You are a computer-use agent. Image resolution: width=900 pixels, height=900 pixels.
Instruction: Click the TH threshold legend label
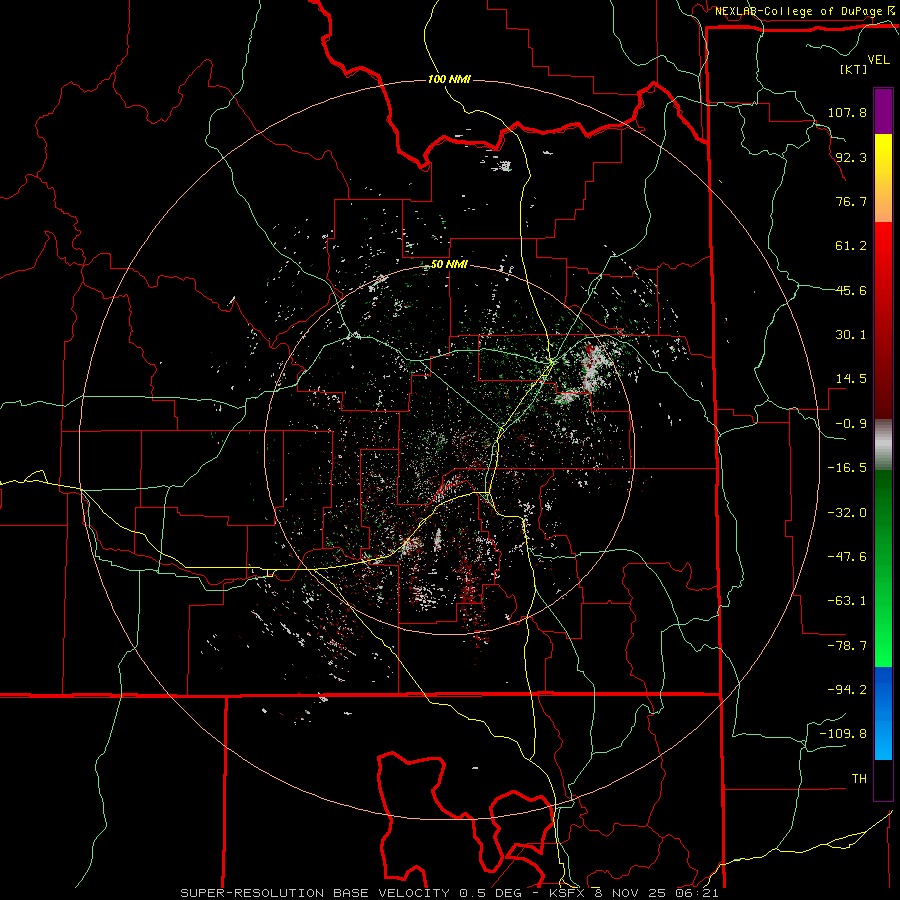(859, 779)
